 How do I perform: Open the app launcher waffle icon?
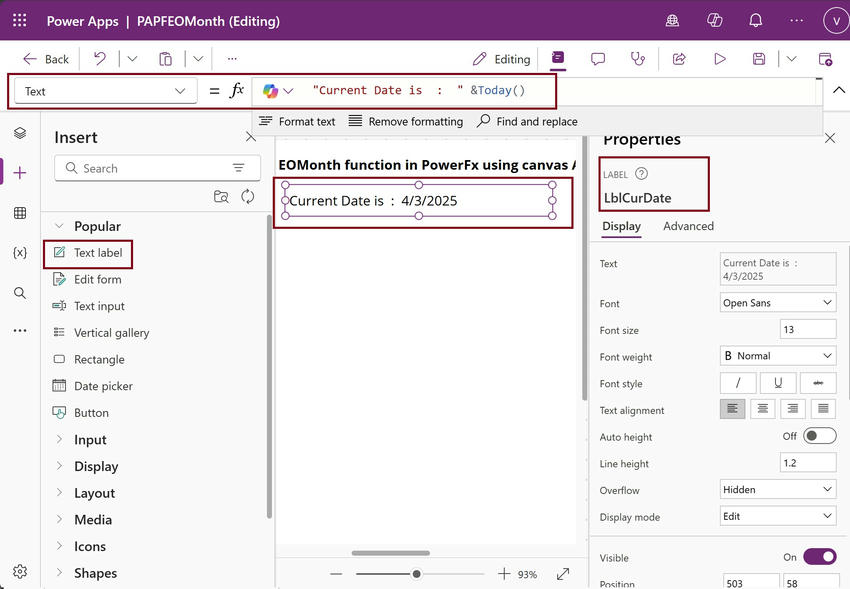pos(20,21)
